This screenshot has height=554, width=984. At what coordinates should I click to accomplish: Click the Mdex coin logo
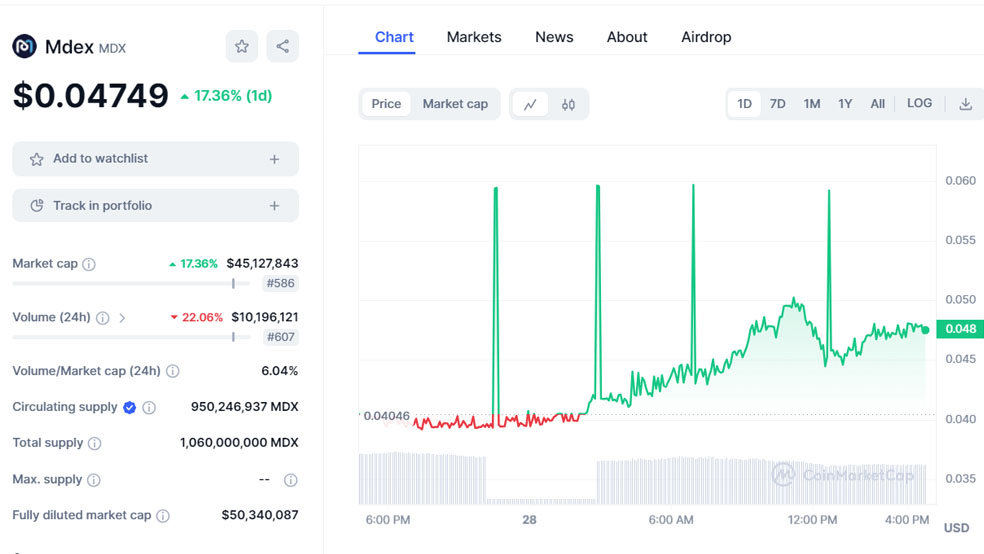(x=24, y=46)
